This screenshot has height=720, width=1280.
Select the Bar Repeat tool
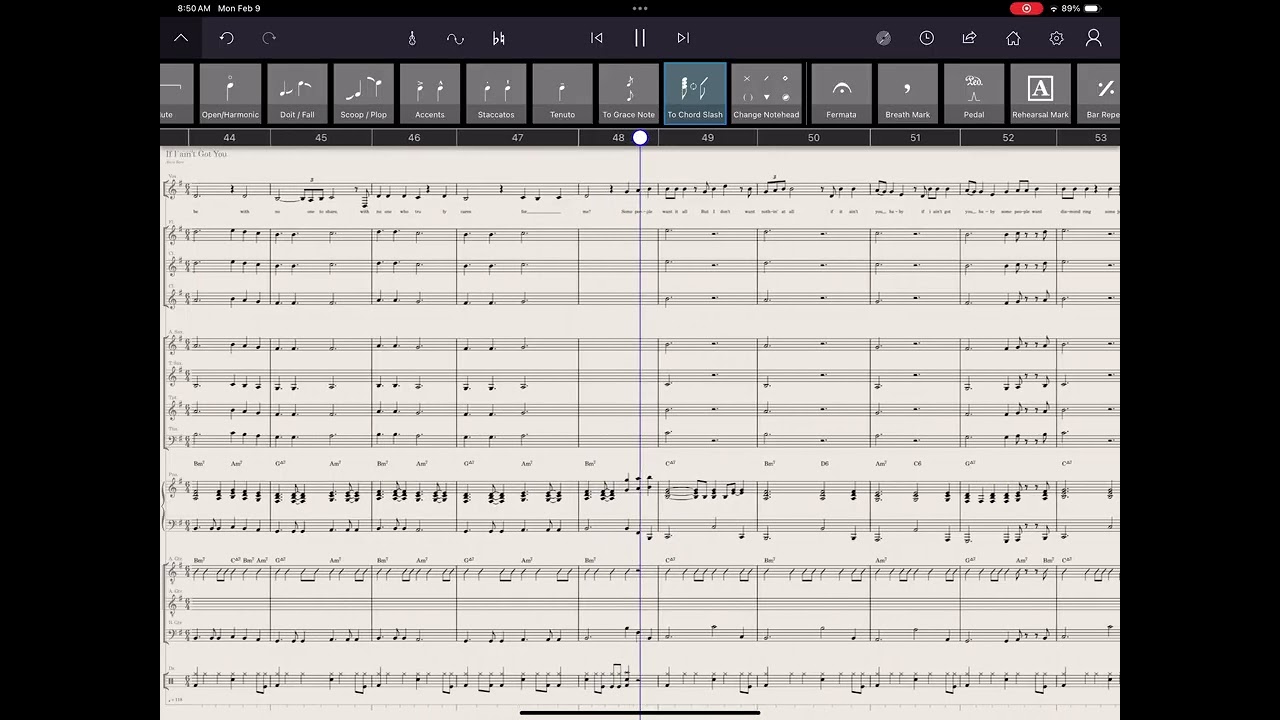(1099, 93)
